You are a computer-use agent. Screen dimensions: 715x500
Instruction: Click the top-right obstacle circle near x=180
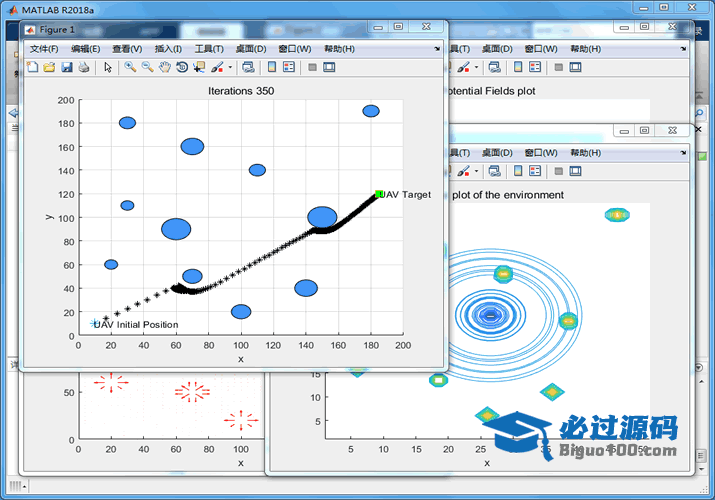pyautogui.click(x=371, y=111)
